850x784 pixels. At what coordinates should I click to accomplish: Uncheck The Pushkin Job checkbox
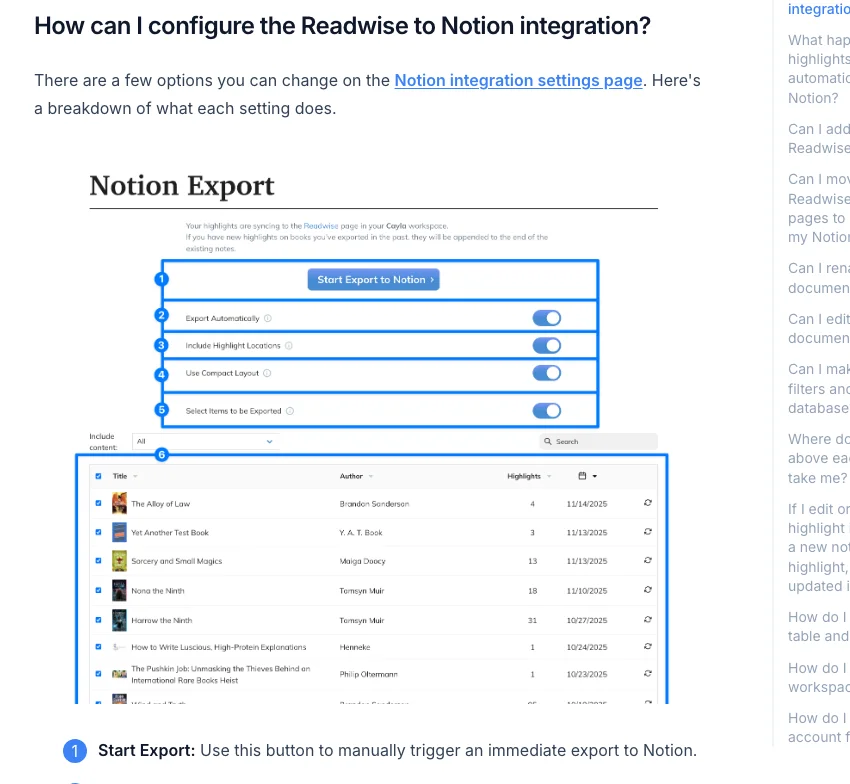pos(98,674)
